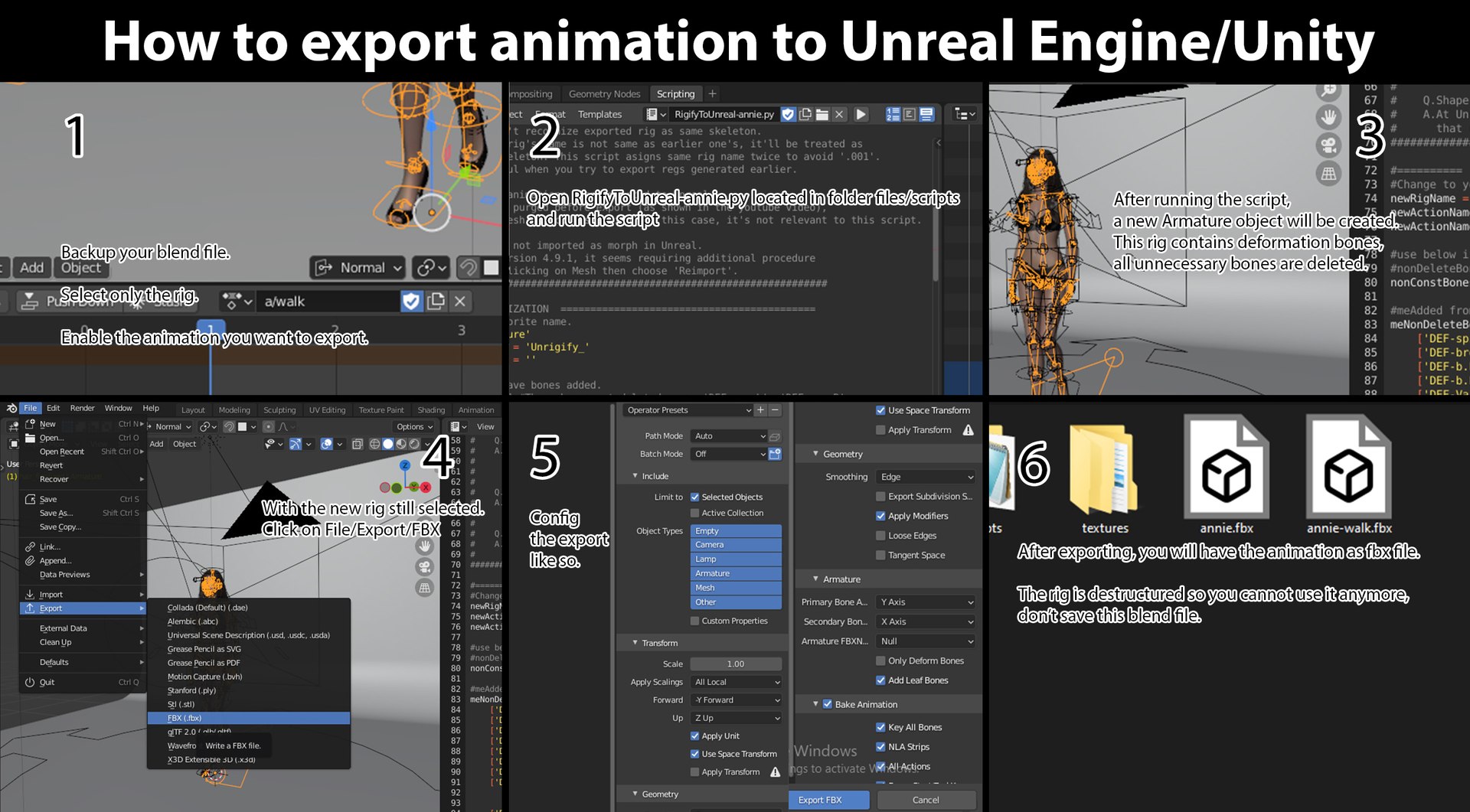The image size is (1470, 812).
Task: Open the Operator Presets dropdown
Action: point(688,410)
